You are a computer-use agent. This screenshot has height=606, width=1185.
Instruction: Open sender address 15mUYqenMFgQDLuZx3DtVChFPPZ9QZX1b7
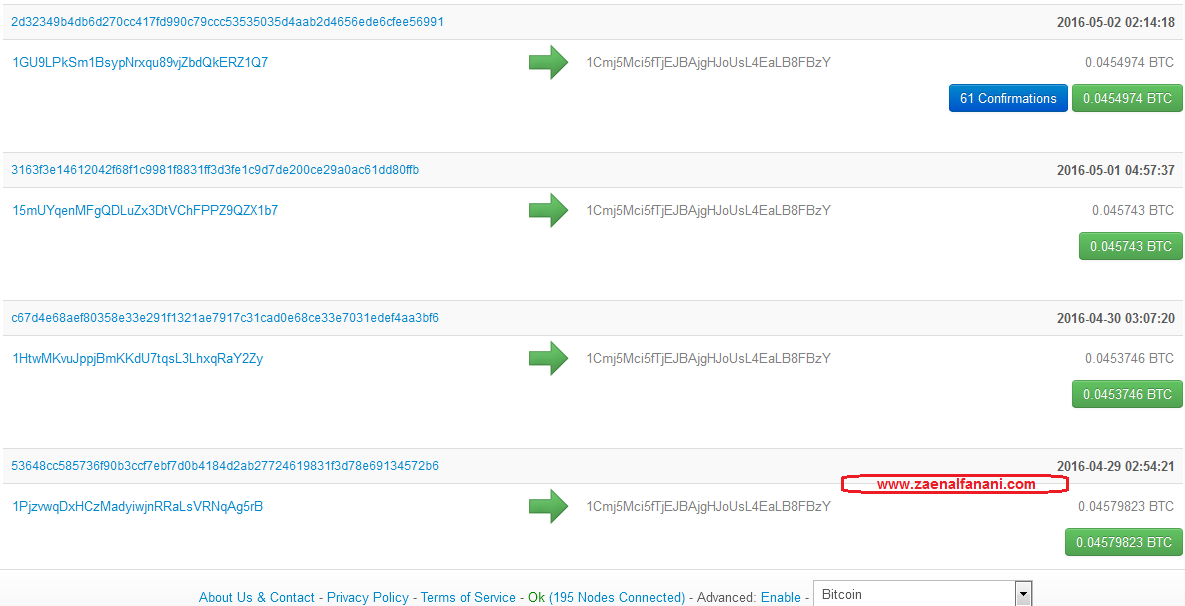click(145, 211)
